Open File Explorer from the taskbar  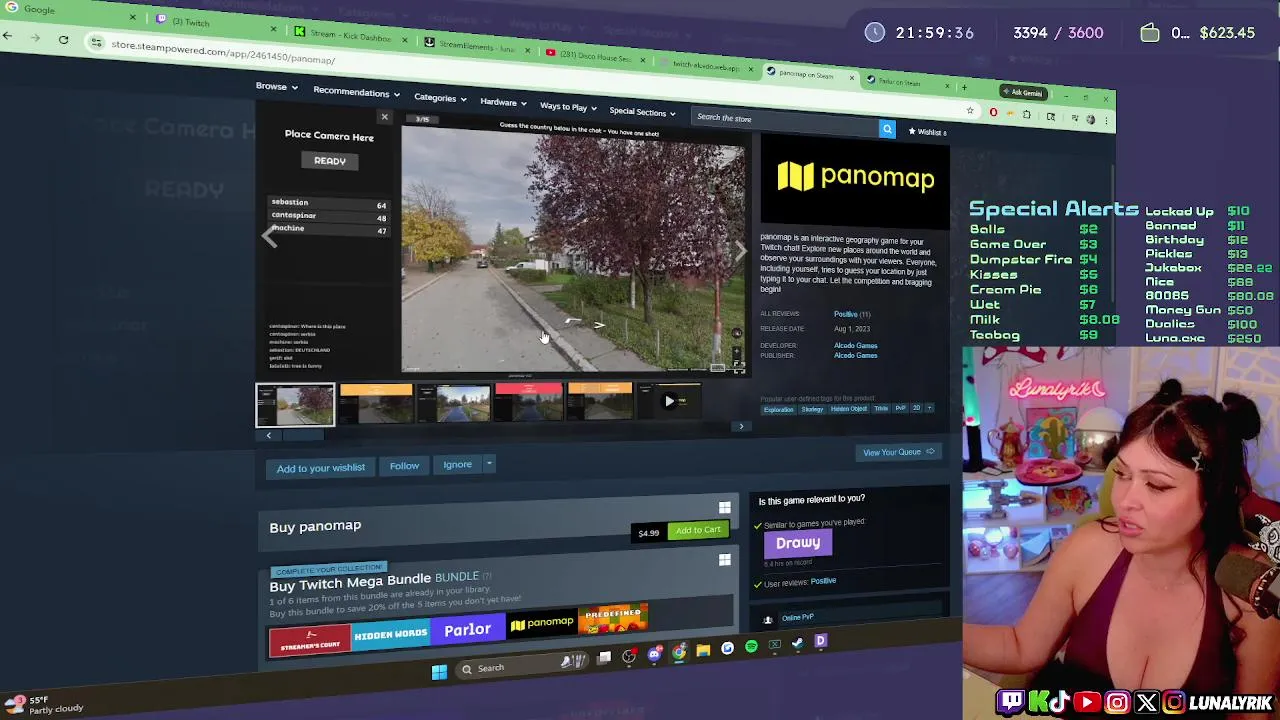pyautogui.click(x=703, y=650)
